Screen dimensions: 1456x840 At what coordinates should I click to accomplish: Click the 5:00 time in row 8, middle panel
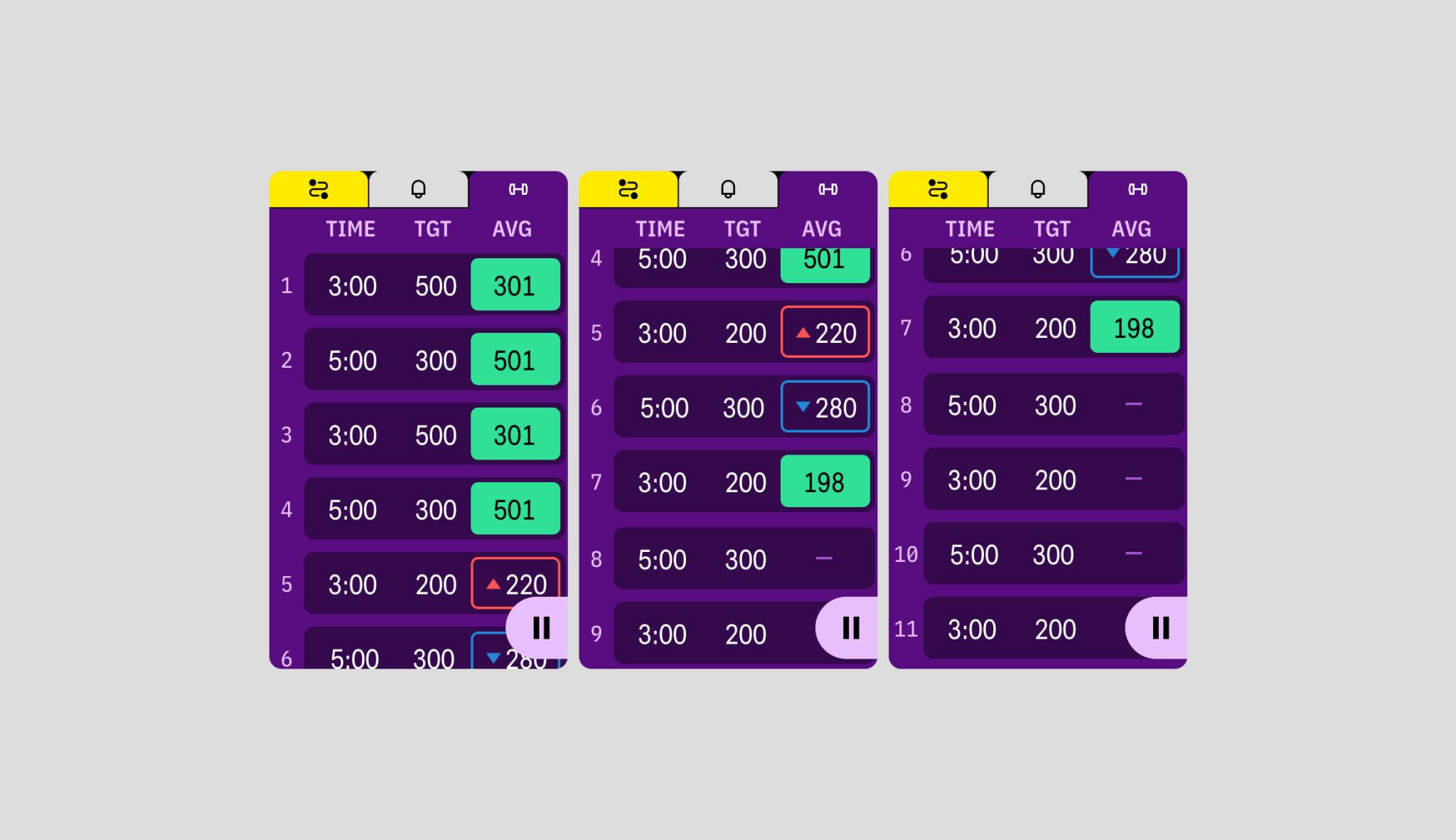coord(662,560)
